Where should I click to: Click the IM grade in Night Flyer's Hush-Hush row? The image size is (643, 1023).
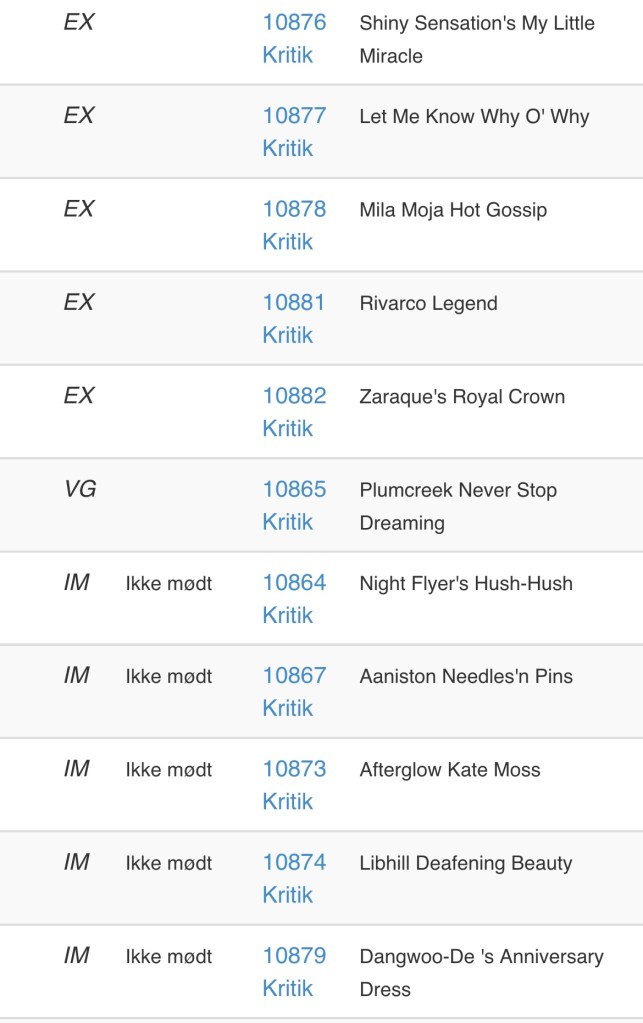coord(77,582)
